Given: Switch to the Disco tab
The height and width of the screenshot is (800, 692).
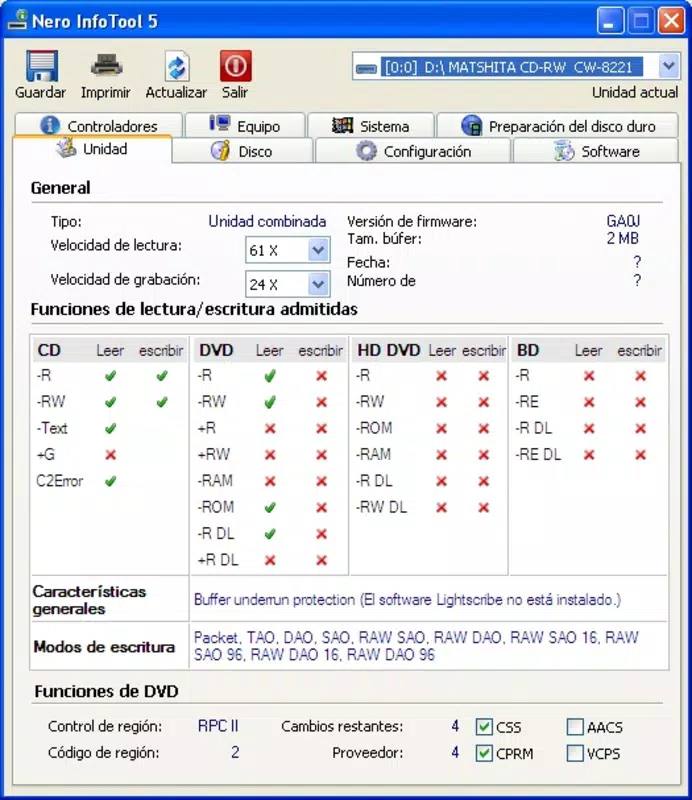Looking at the screenshot, I should 242,152.
